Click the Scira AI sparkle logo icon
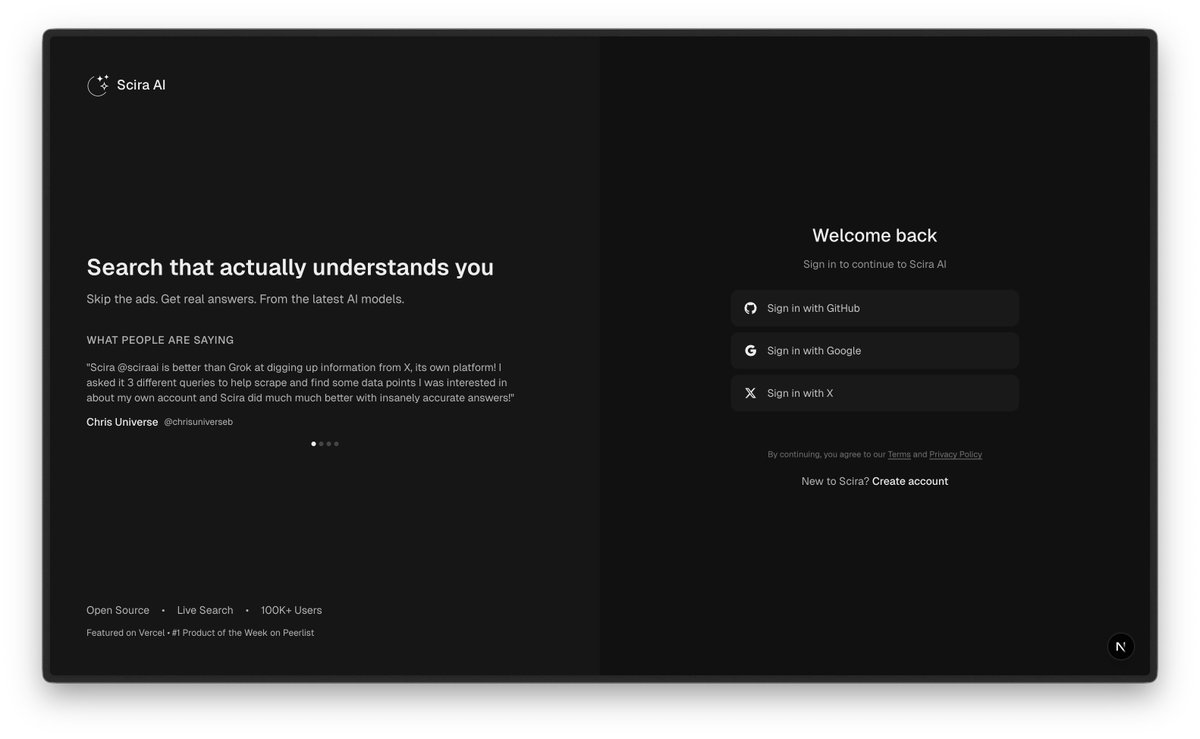 pyautogui.click(x=98, y=85)
